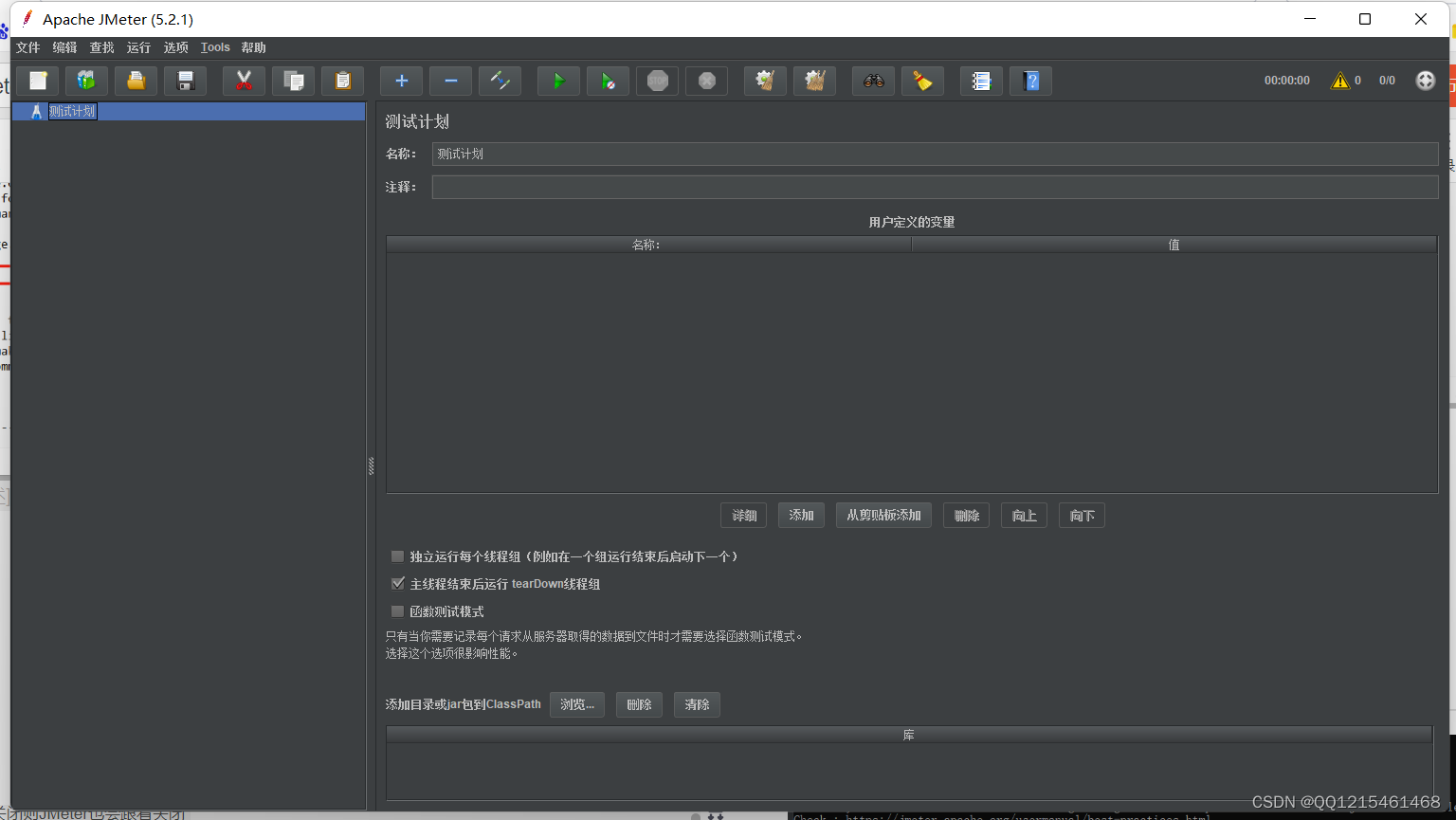Open the Tools menu

point(215,47)
